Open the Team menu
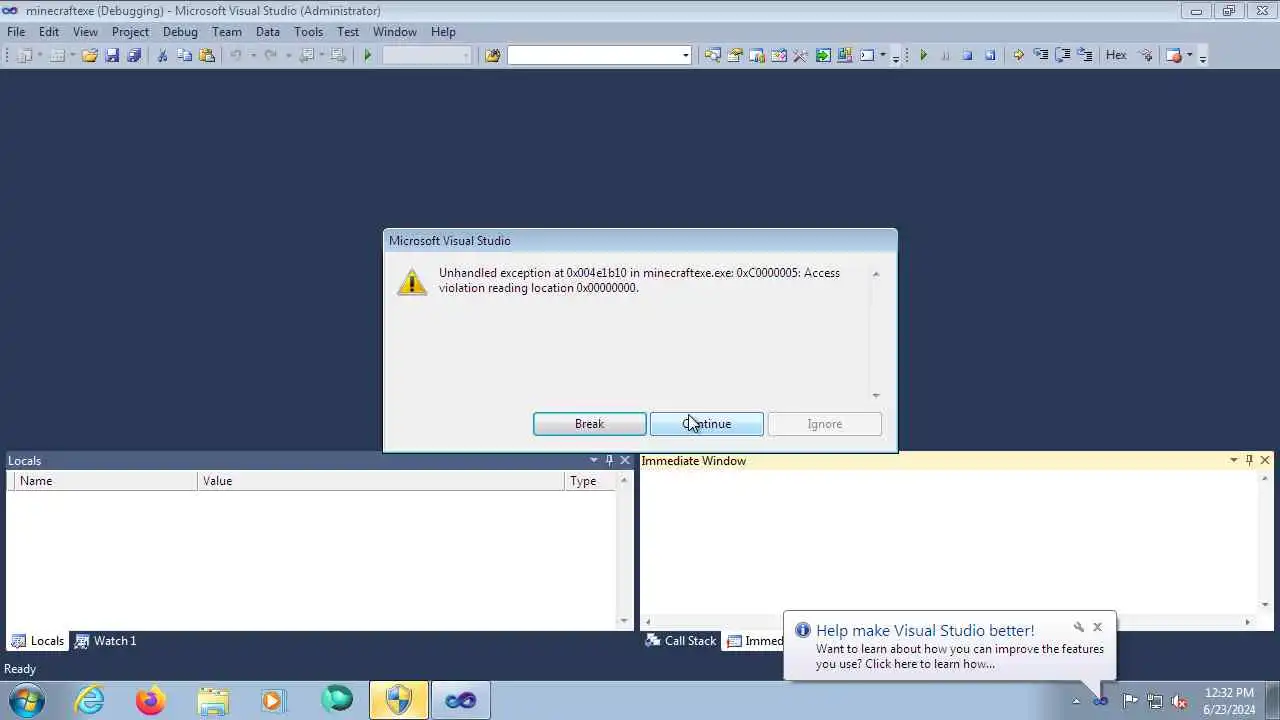 [227, 32]
